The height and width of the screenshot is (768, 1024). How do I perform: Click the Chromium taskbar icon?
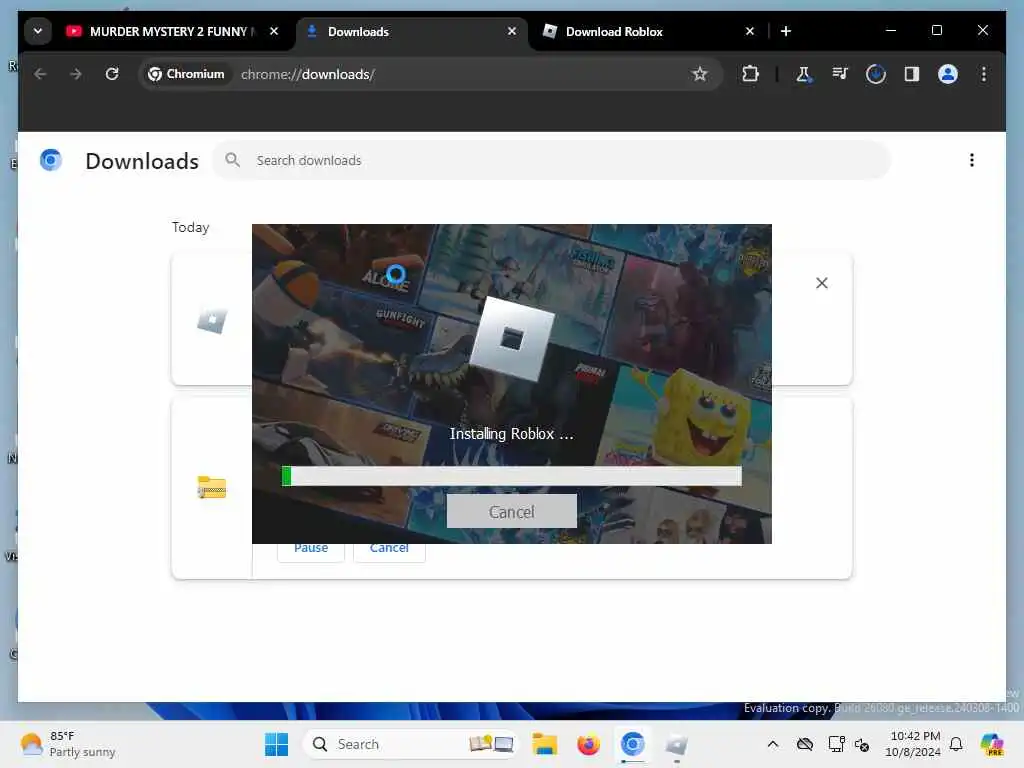pos(632,744)
